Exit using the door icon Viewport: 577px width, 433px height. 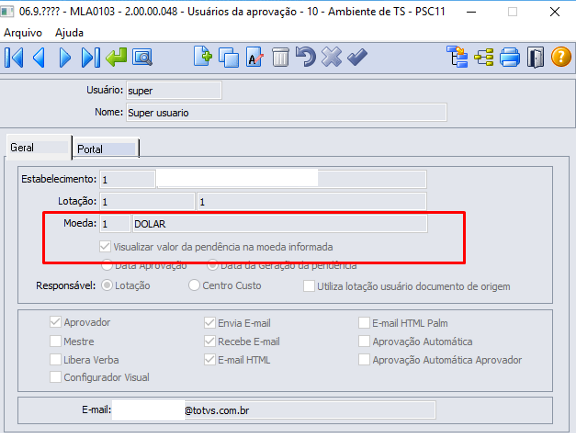(x=535, y=57)
